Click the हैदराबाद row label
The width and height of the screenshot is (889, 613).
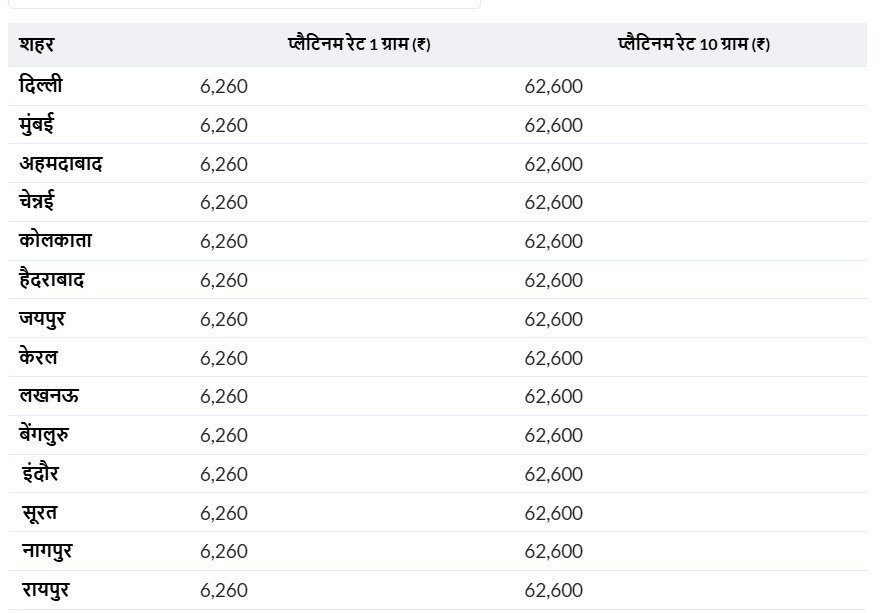click(x=52, y=280)
